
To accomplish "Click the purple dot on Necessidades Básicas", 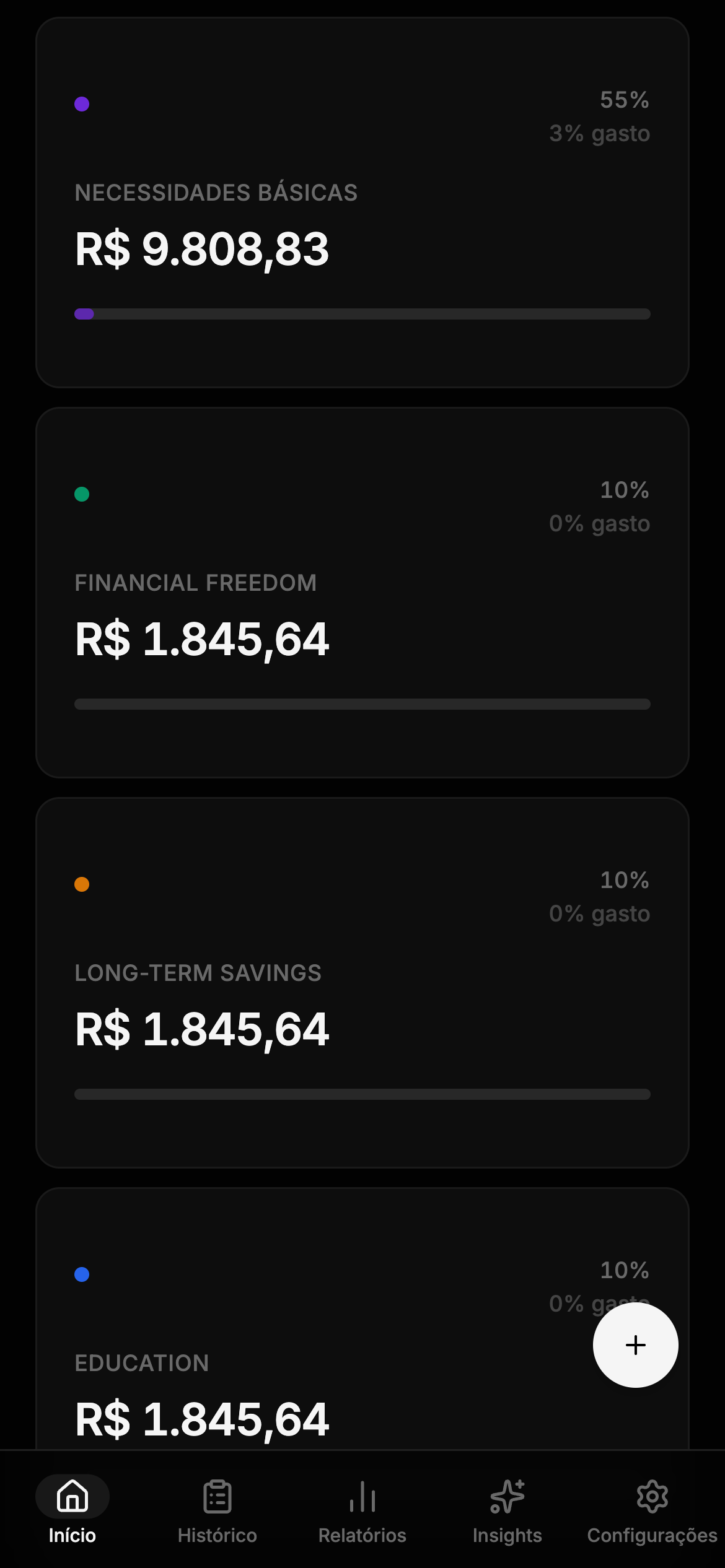I will 82,104.
